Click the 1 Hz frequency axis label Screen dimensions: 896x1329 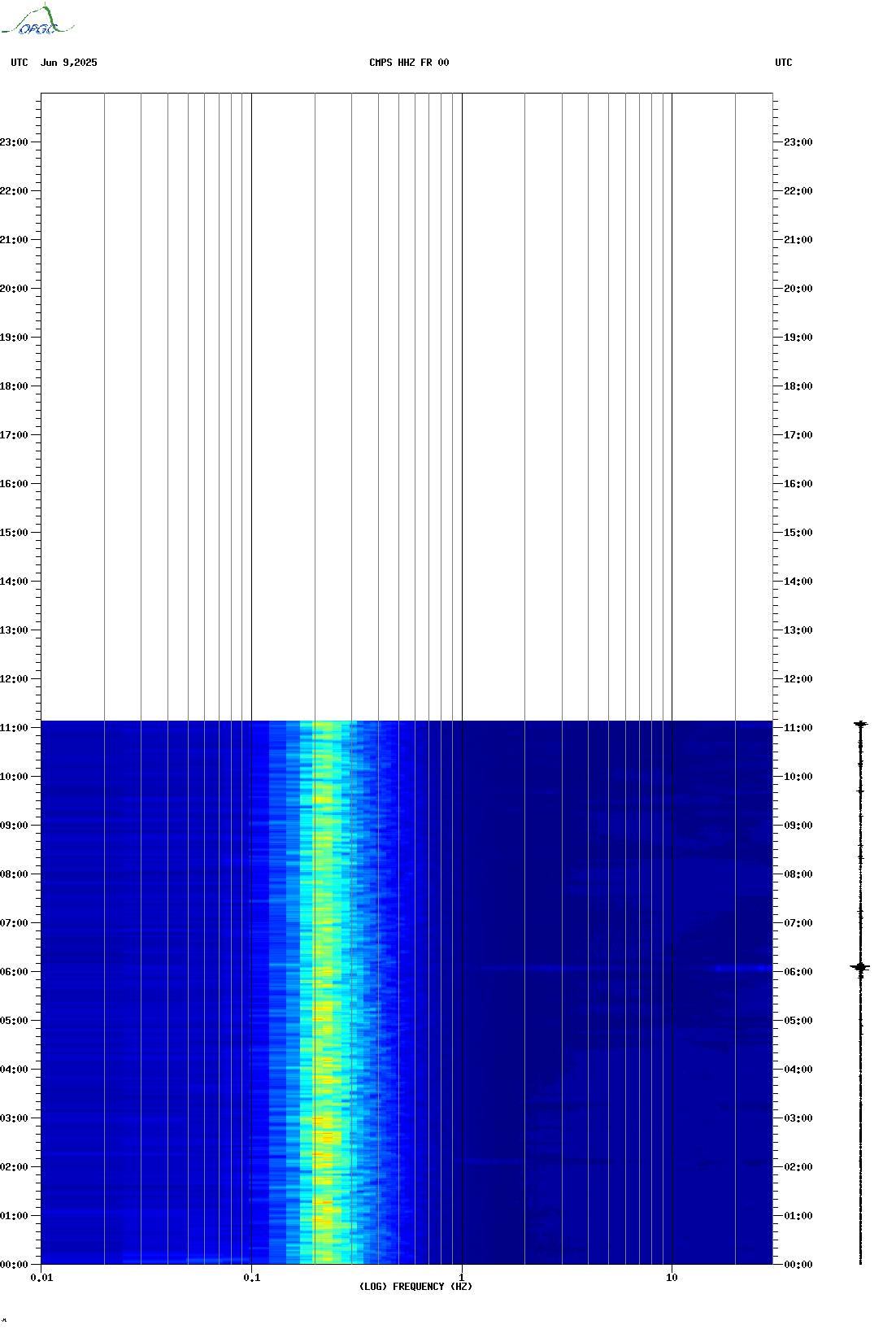tap(462, 1278)
